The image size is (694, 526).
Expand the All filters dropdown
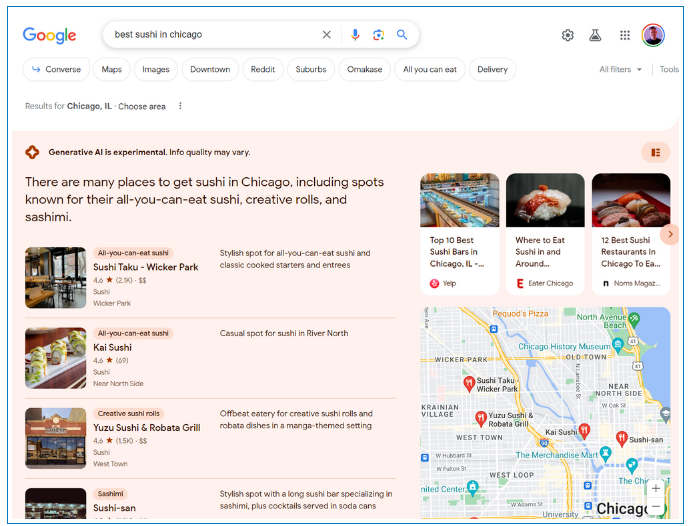pos(621,70)
